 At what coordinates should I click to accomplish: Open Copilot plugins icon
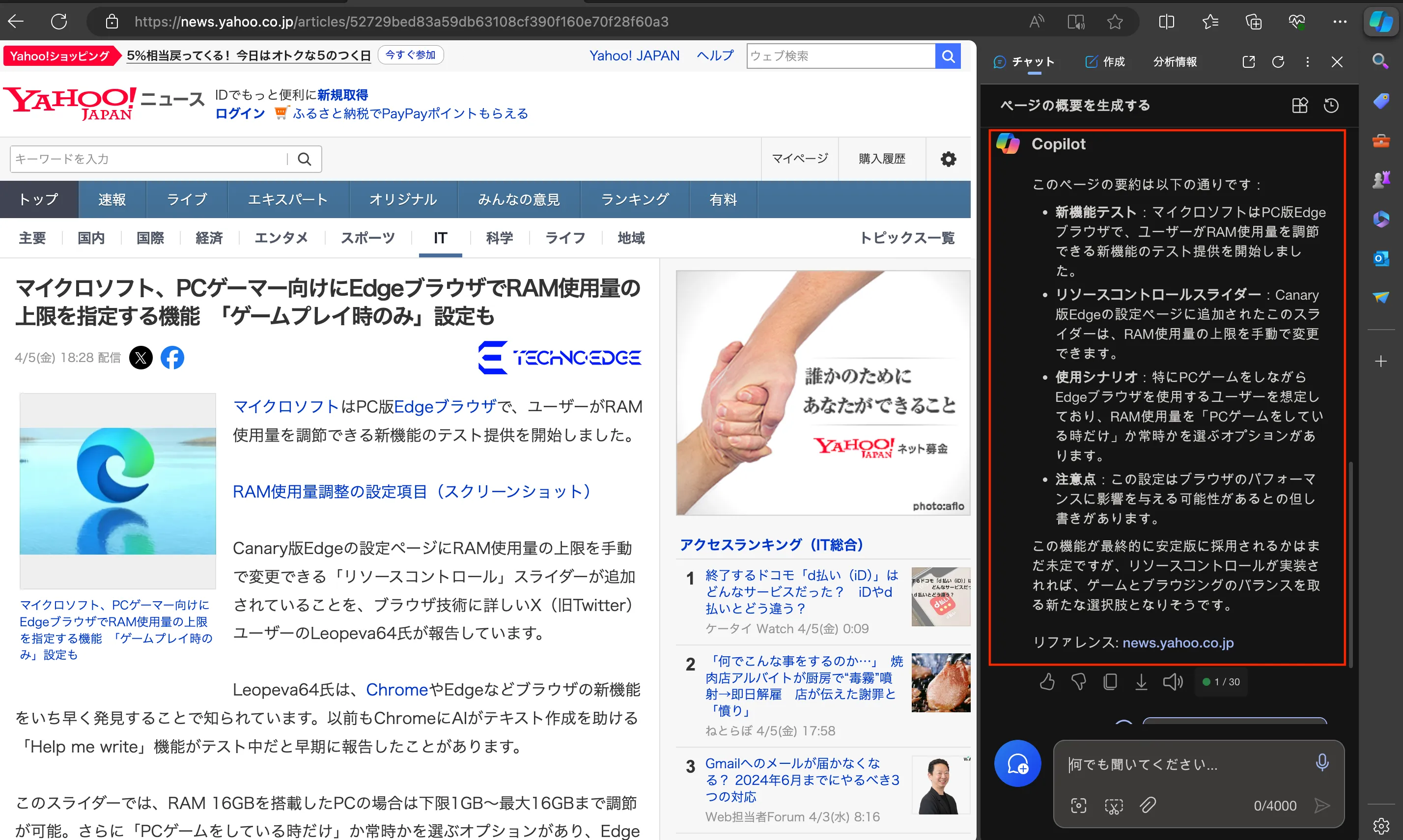1299,105
